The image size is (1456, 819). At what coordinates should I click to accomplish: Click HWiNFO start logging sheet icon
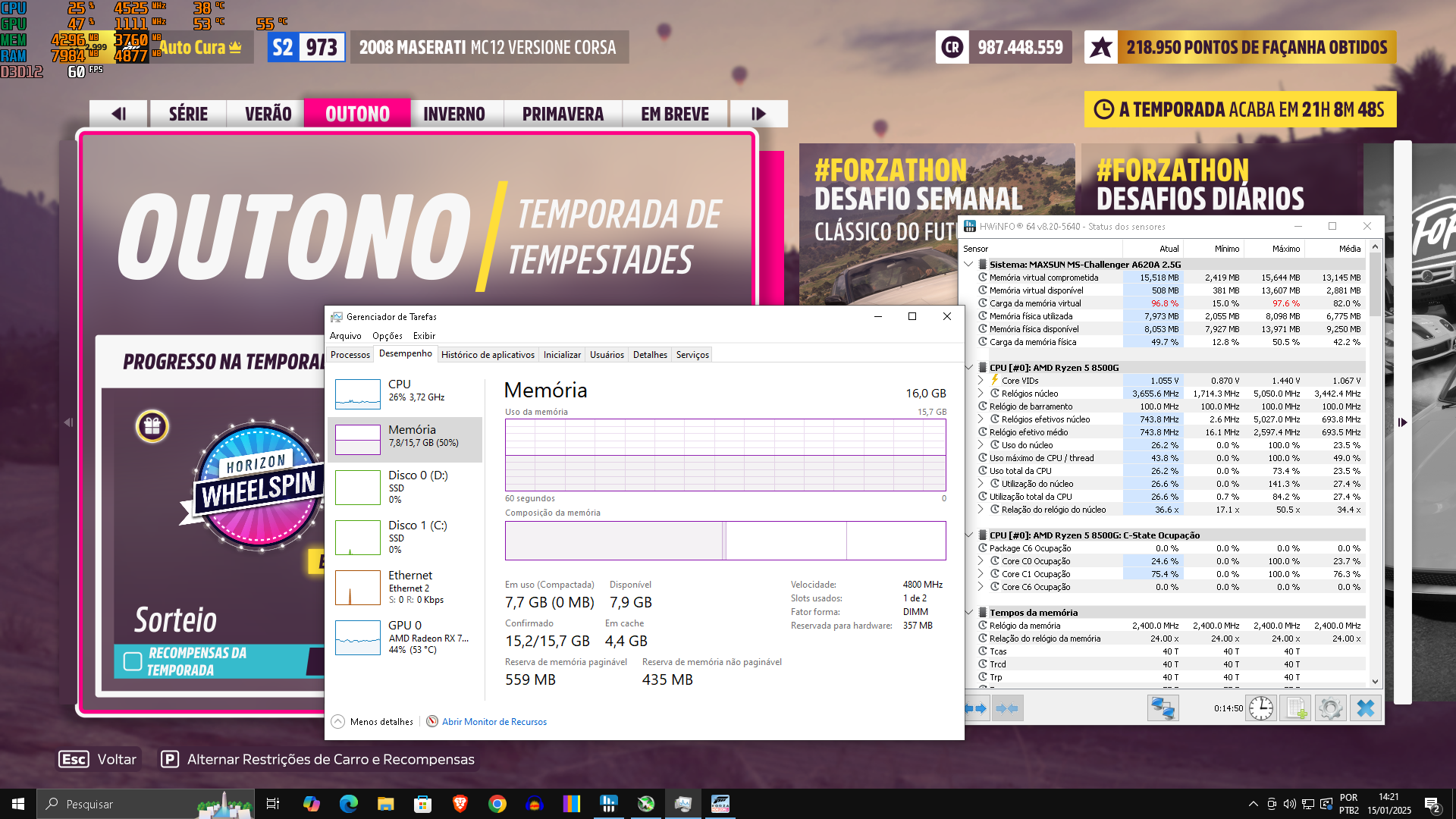(1296, 708)
